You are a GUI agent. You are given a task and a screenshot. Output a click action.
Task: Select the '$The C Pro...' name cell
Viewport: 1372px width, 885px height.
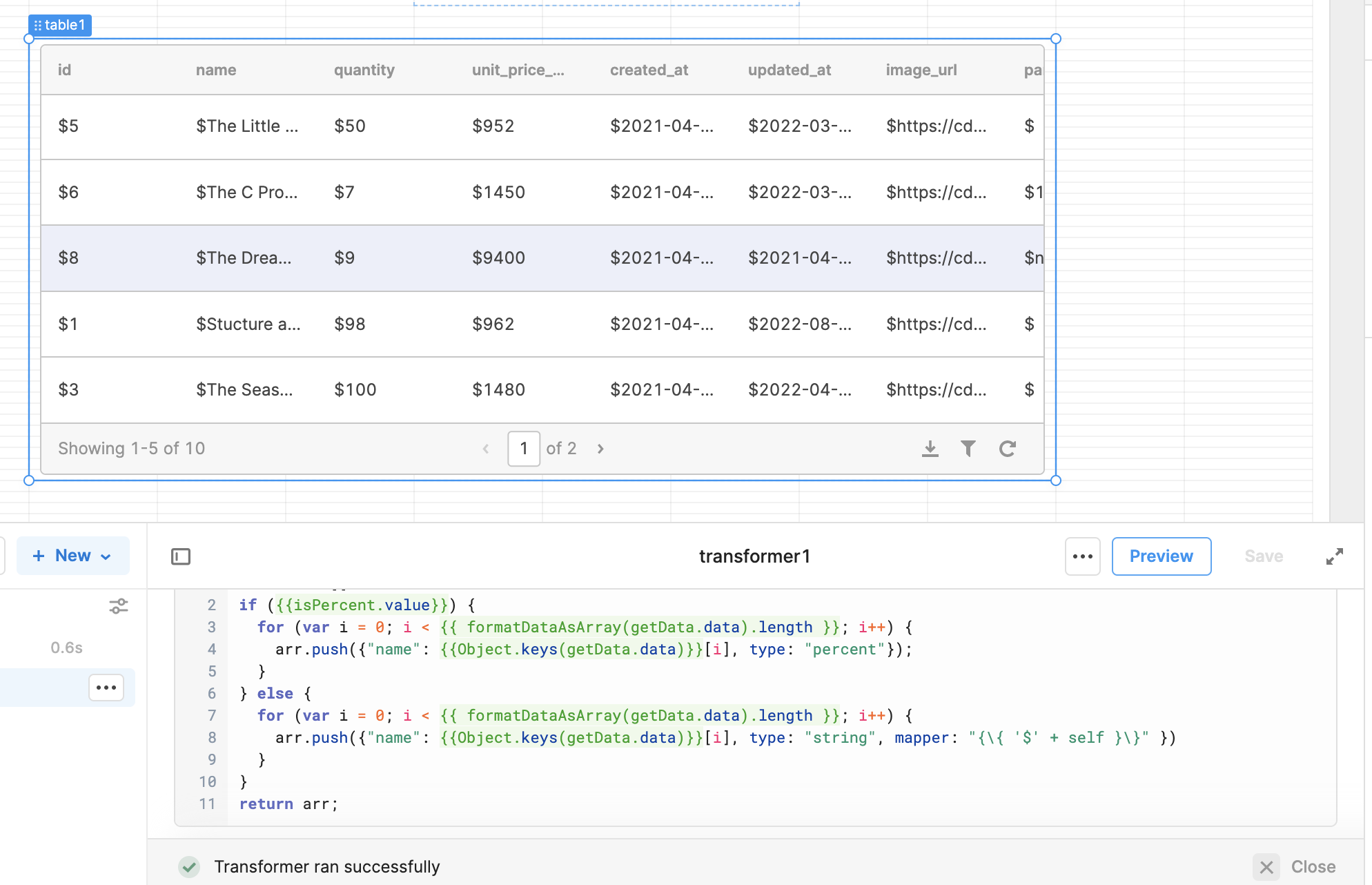247,193
